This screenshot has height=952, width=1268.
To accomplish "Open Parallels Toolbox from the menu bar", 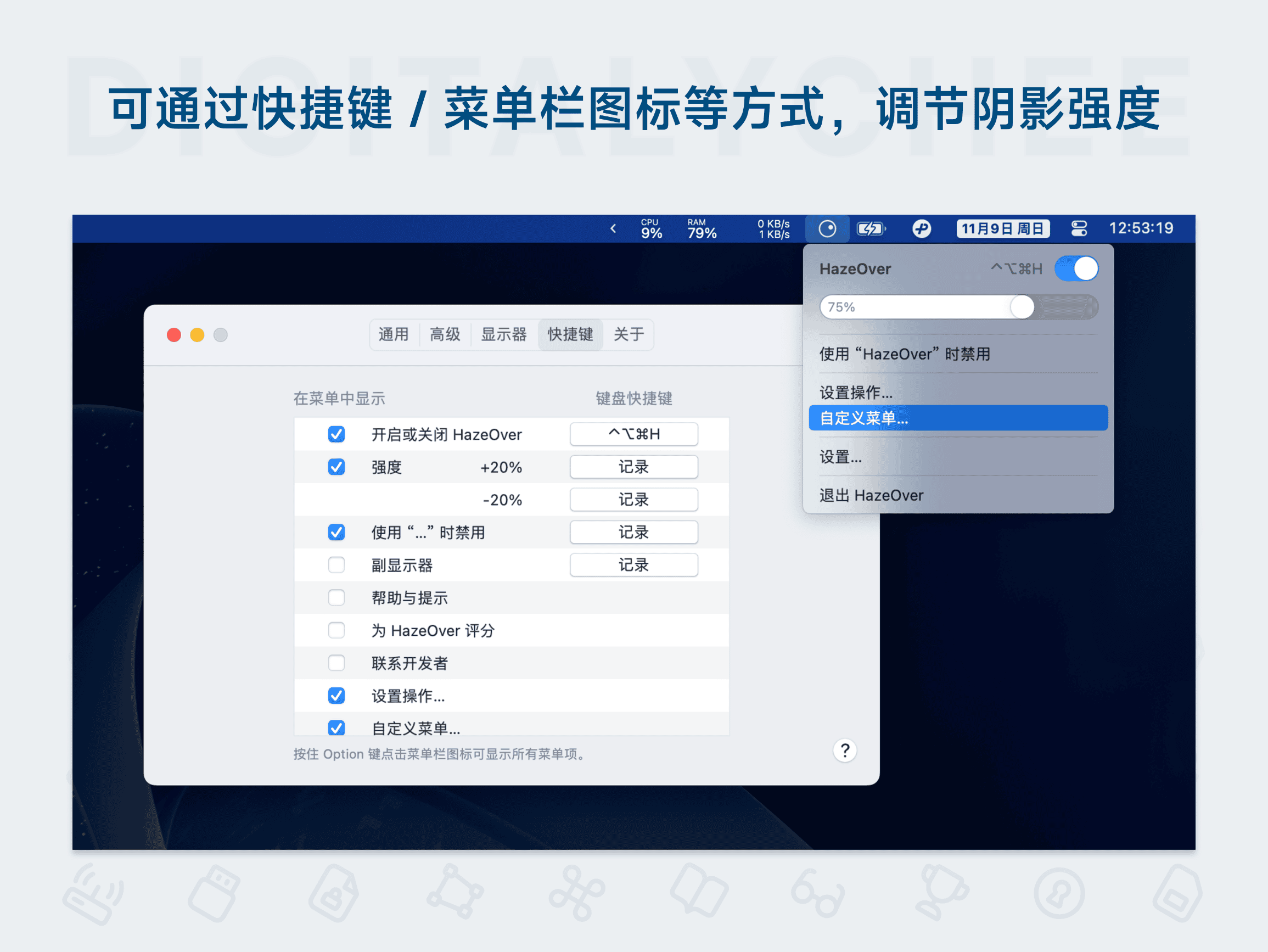I will (921, 228).
